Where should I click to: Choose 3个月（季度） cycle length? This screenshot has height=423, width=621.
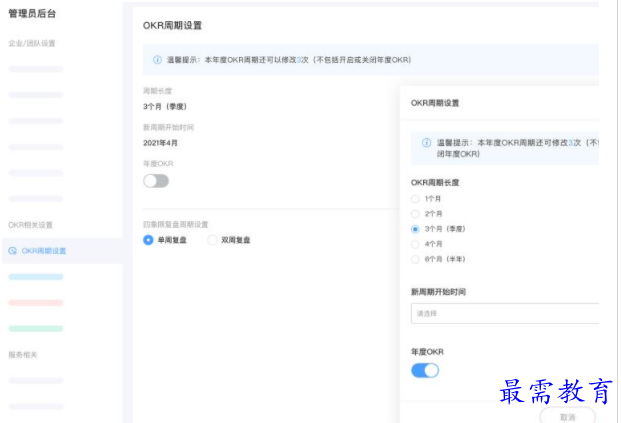(415, 229)
